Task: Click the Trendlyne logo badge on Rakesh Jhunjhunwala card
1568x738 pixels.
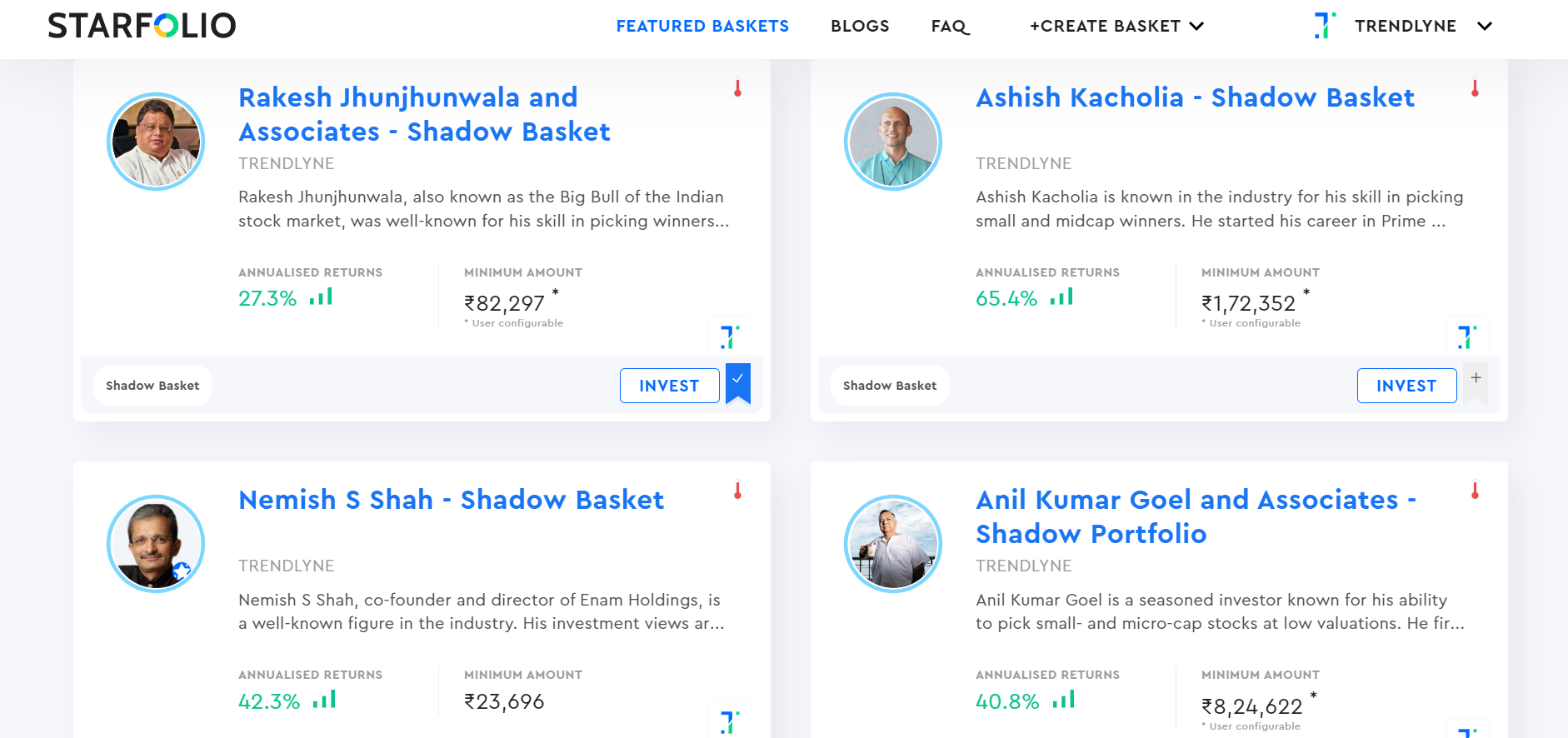Action: (x=730, y=337)
